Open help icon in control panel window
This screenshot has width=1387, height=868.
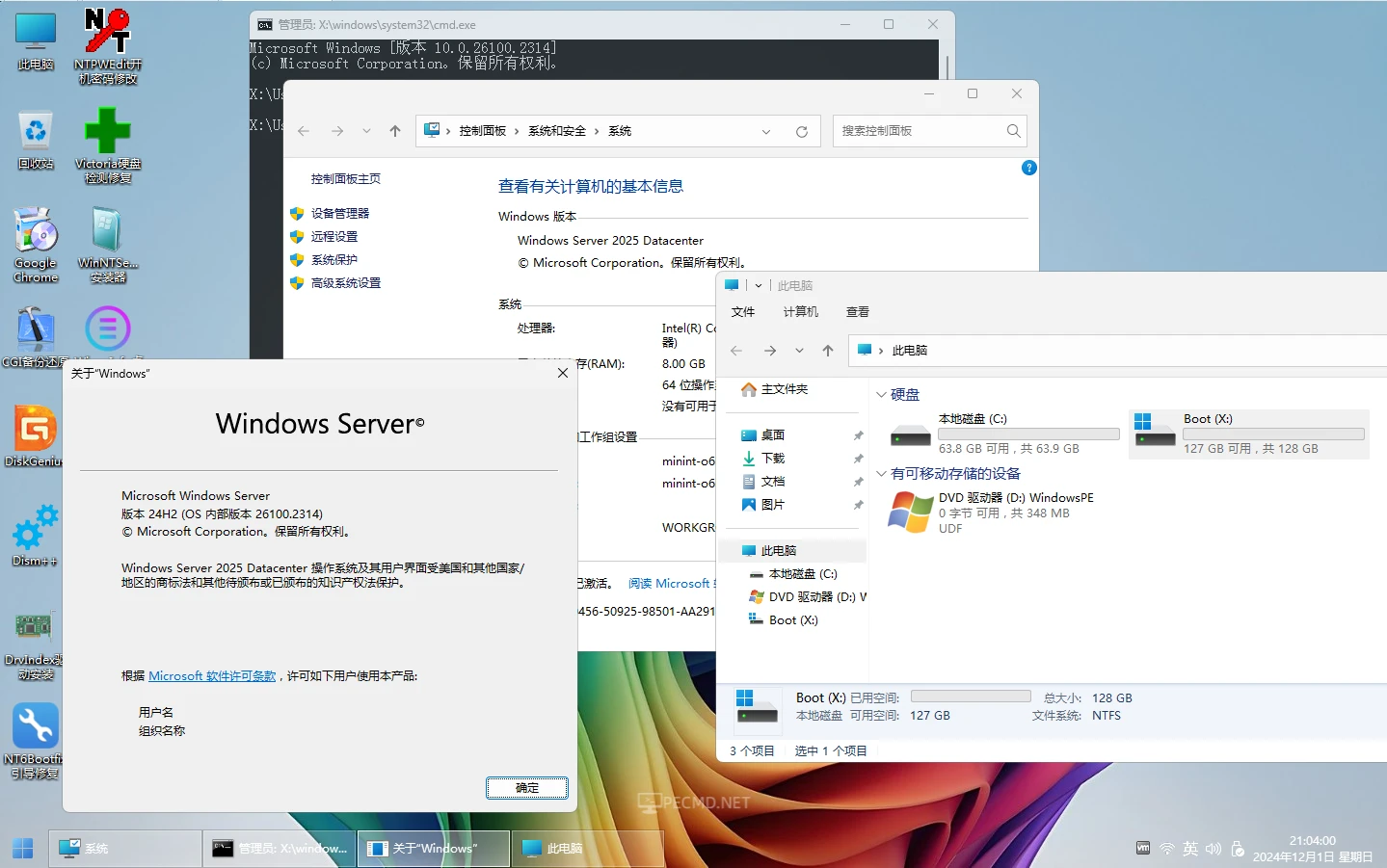point(1028,168)
